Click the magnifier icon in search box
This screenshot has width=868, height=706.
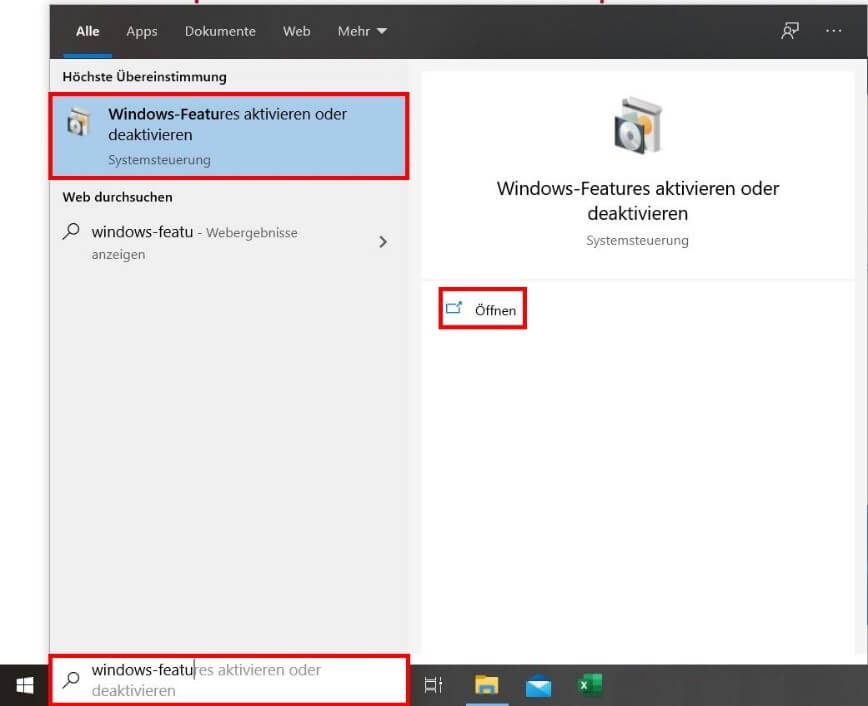coord(71,680)
